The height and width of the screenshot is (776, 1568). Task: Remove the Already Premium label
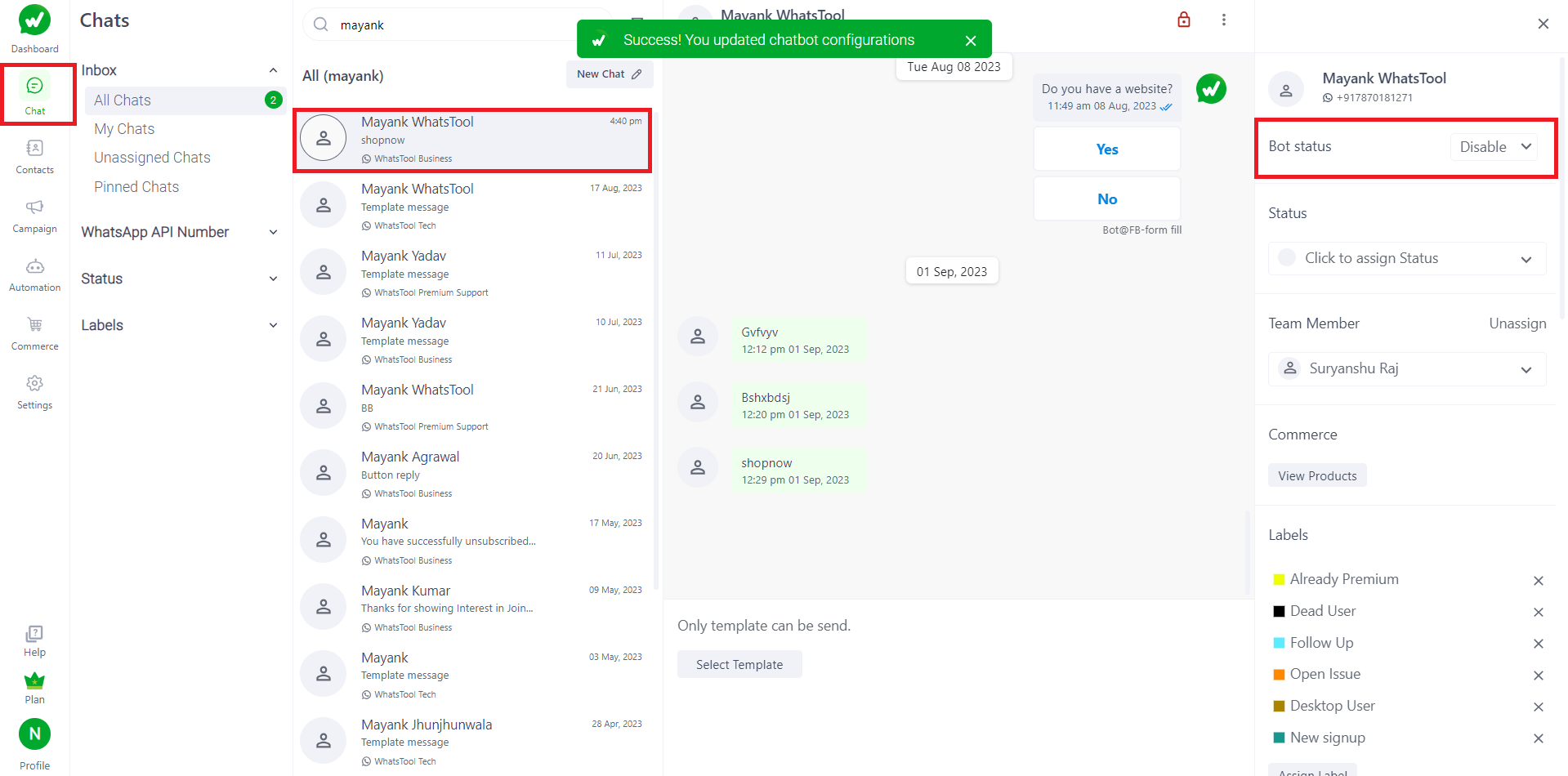(1539, 581)
